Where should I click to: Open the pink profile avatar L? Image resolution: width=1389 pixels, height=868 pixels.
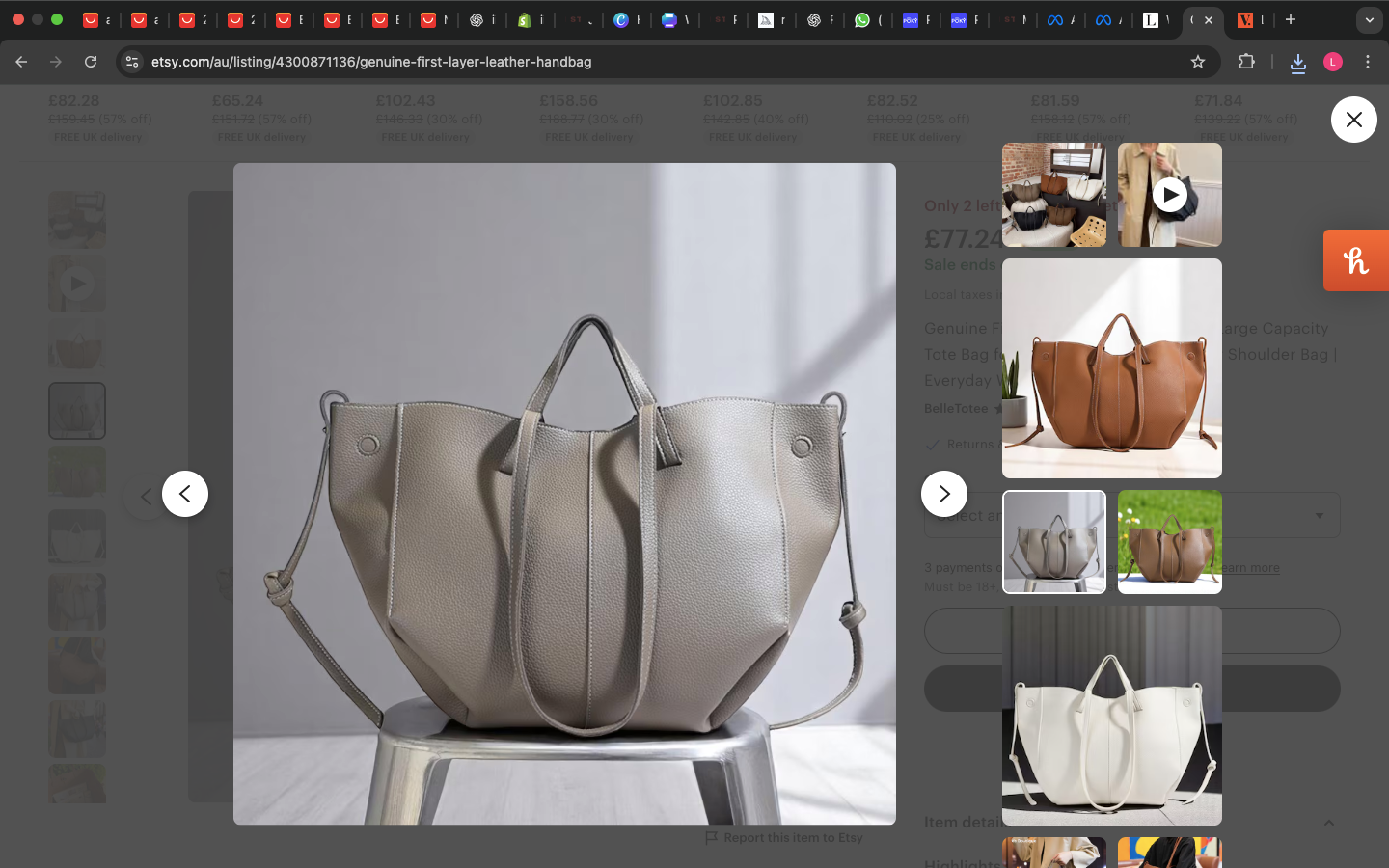tap(1333, 62)
